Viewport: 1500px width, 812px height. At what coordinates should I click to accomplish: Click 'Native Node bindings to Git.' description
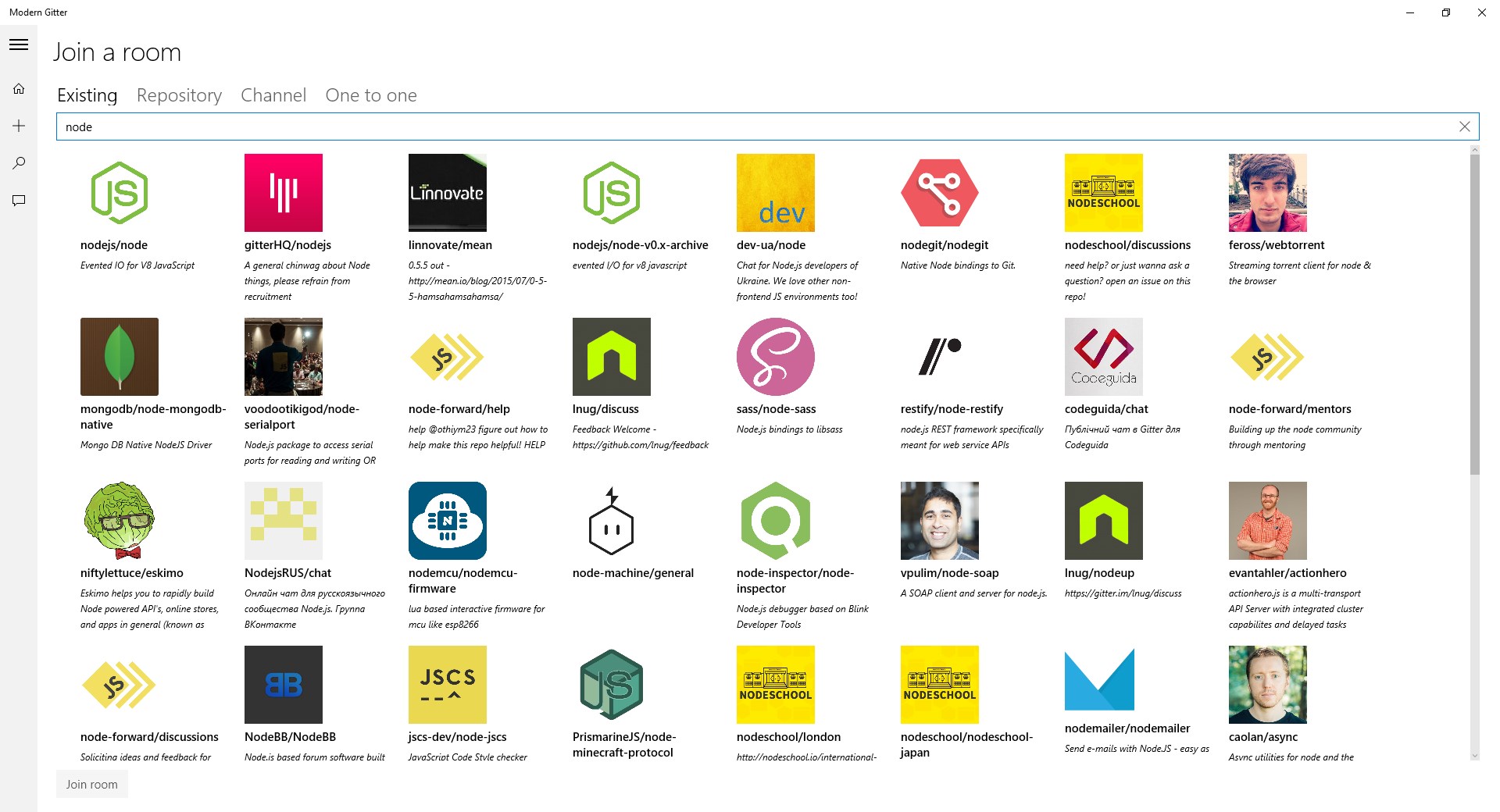pyautogui.click(x=958, y=265)
